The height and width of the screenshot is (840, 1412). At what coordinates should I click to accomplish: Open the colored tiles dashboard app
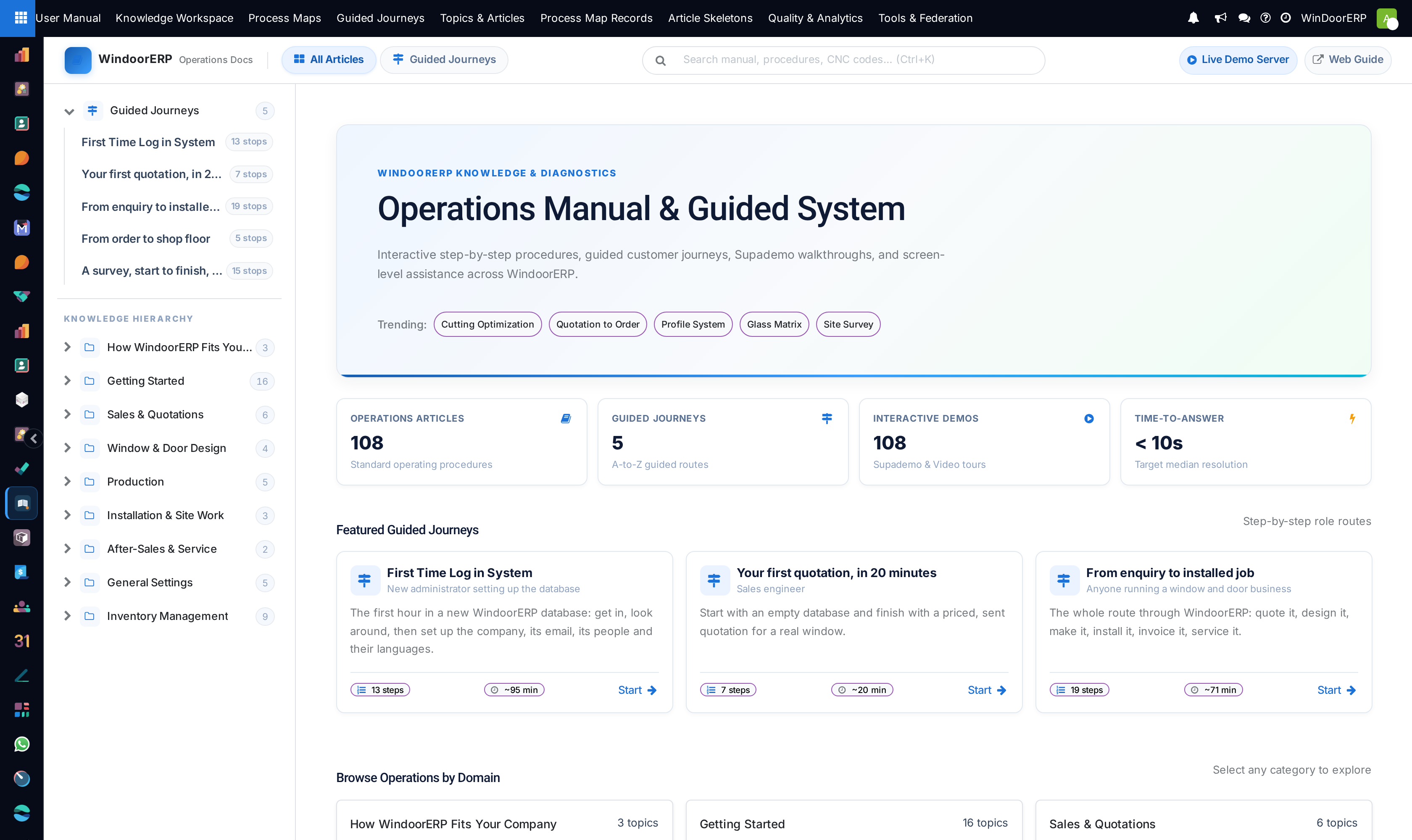pos(21,710)
